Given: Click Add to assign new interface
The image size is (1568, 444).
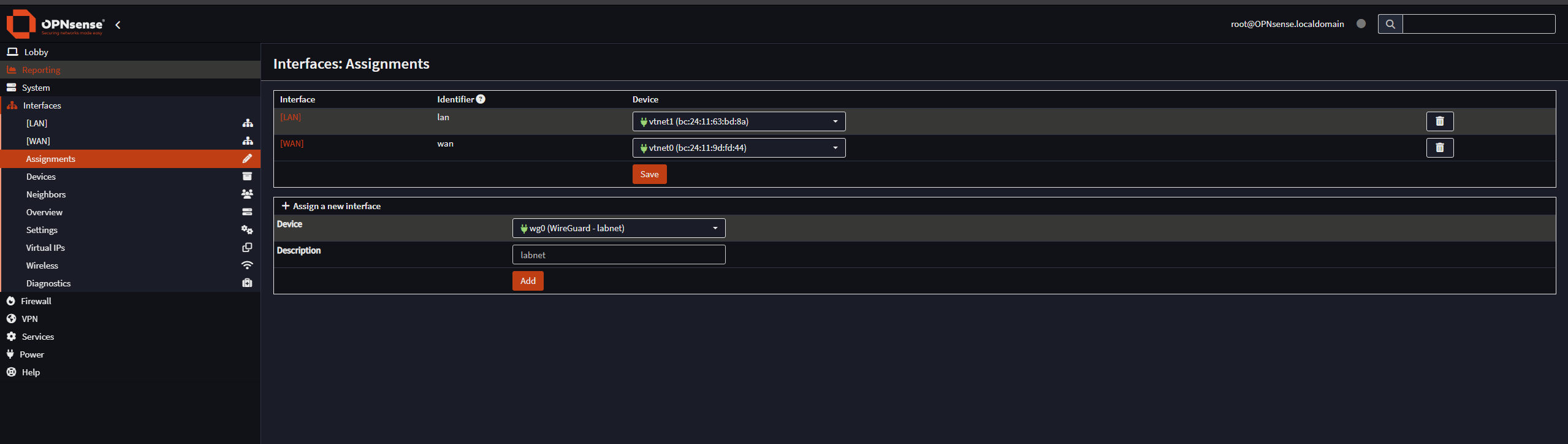Looking at the screenshot, I should point(527,281).
